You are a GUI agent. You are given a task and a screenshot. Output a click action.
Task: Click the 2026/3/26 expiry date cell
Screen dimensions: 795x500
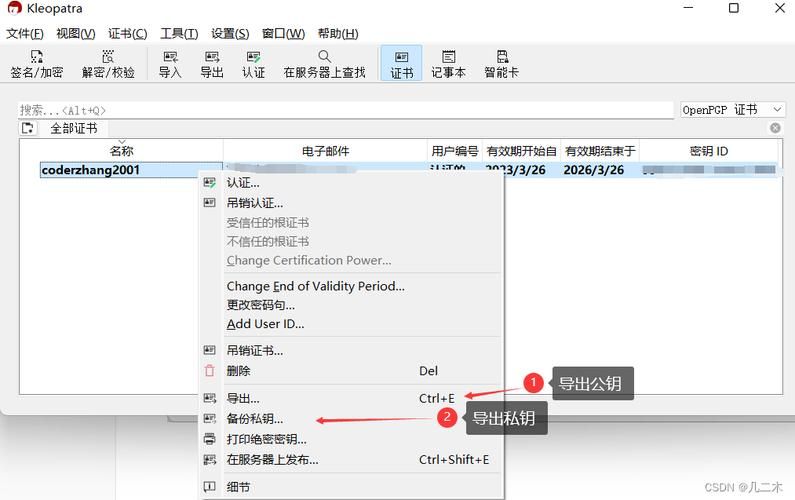pos(594,170)
